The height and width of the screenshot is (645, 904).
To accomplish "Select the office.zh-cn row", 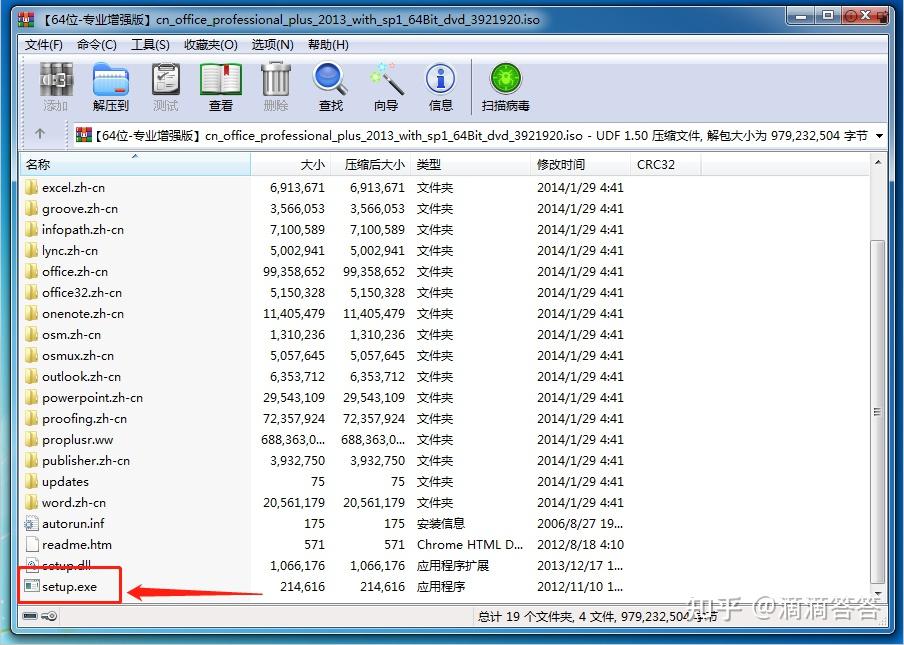I will point(444,271).
